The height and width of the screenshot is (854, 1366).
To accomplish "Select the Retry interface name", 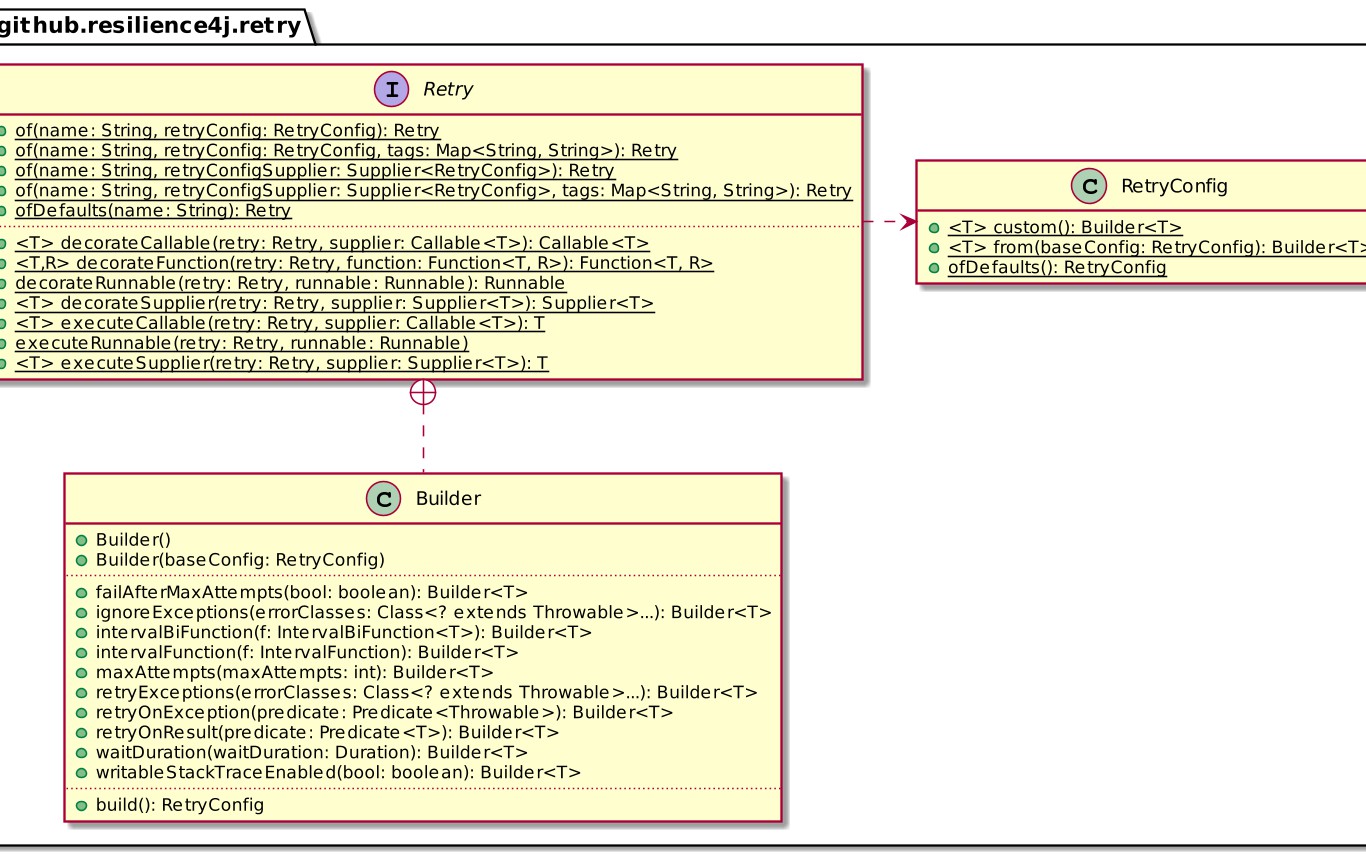I will click(447, 90).
